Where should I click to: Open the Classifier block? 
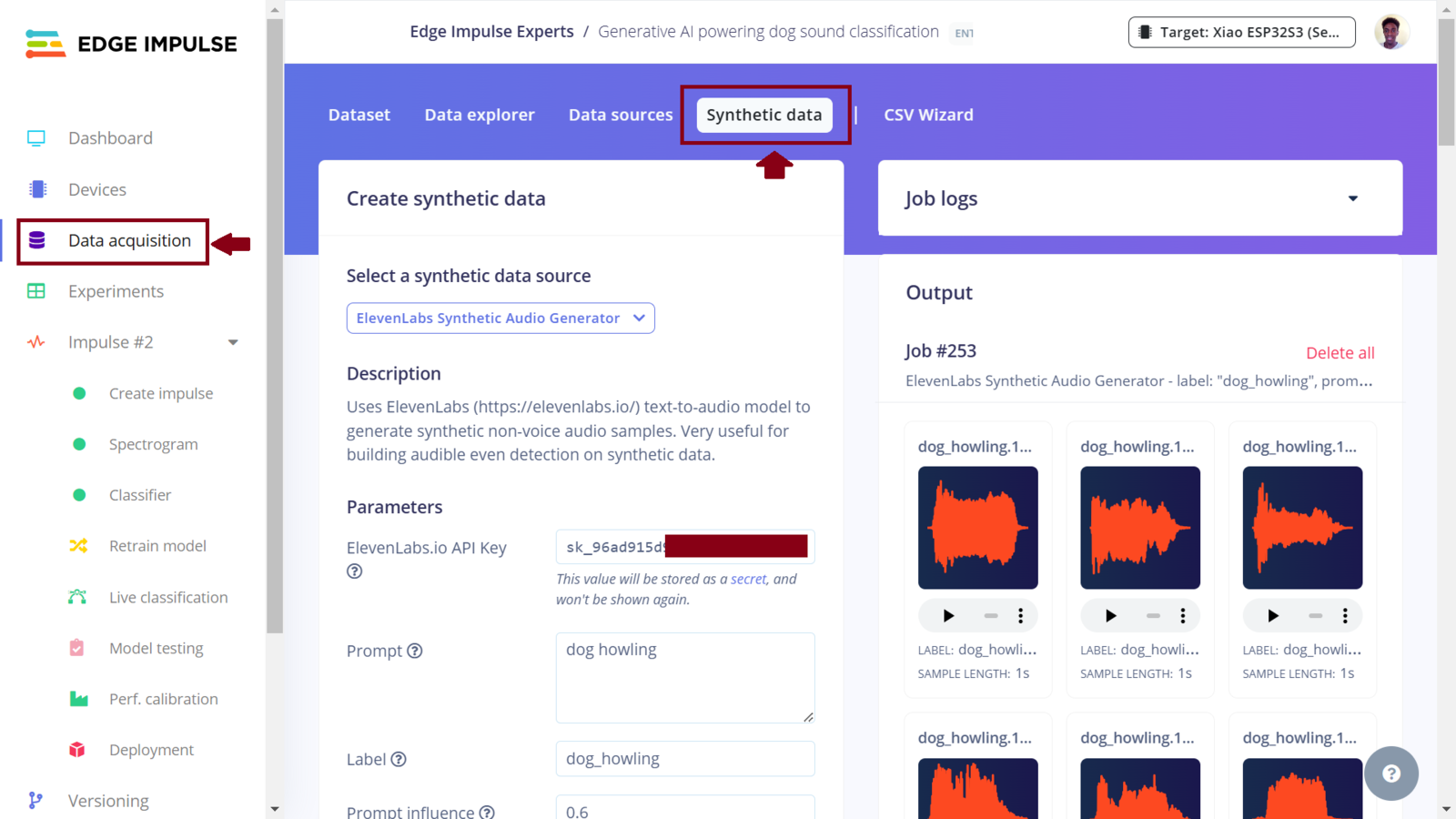140,495
